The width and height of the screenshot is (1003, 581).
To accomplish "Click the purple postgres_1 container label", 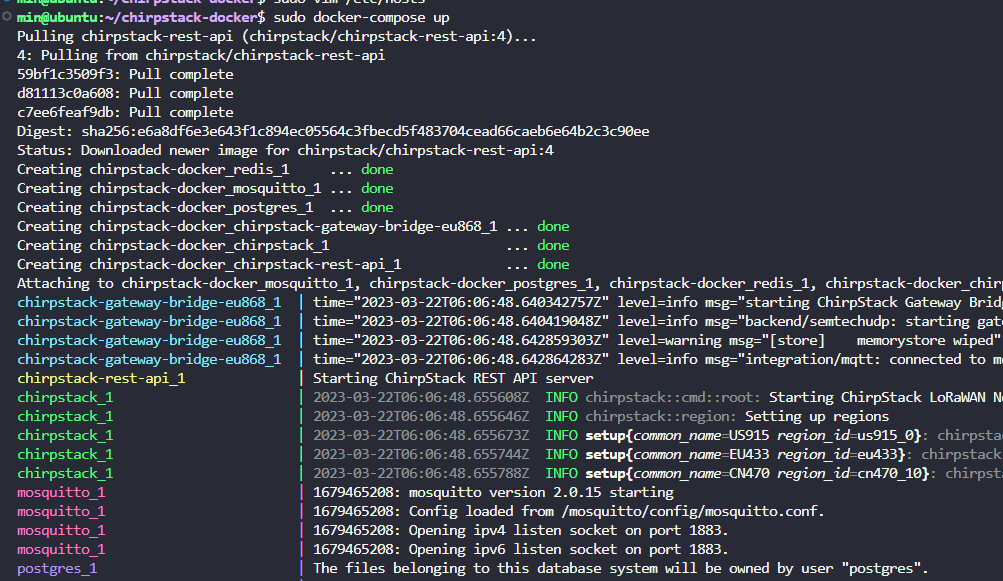I will tap(57, 568).
